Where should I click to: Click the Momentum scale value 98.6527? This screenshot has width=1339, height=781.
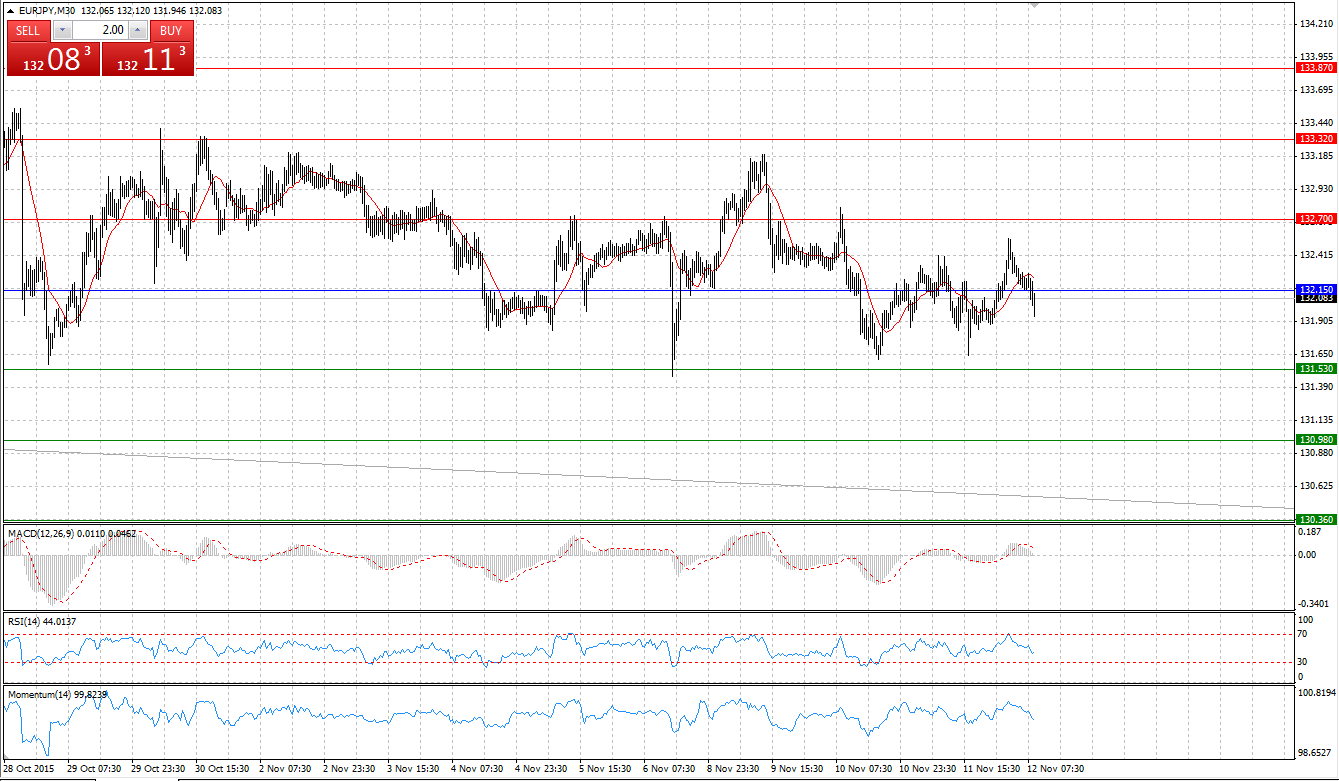[1317, 751]
